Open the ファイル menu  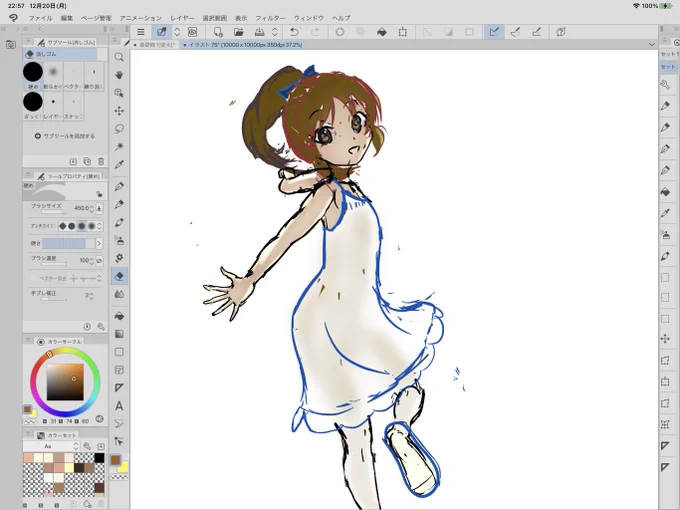[x=40, y=18]
